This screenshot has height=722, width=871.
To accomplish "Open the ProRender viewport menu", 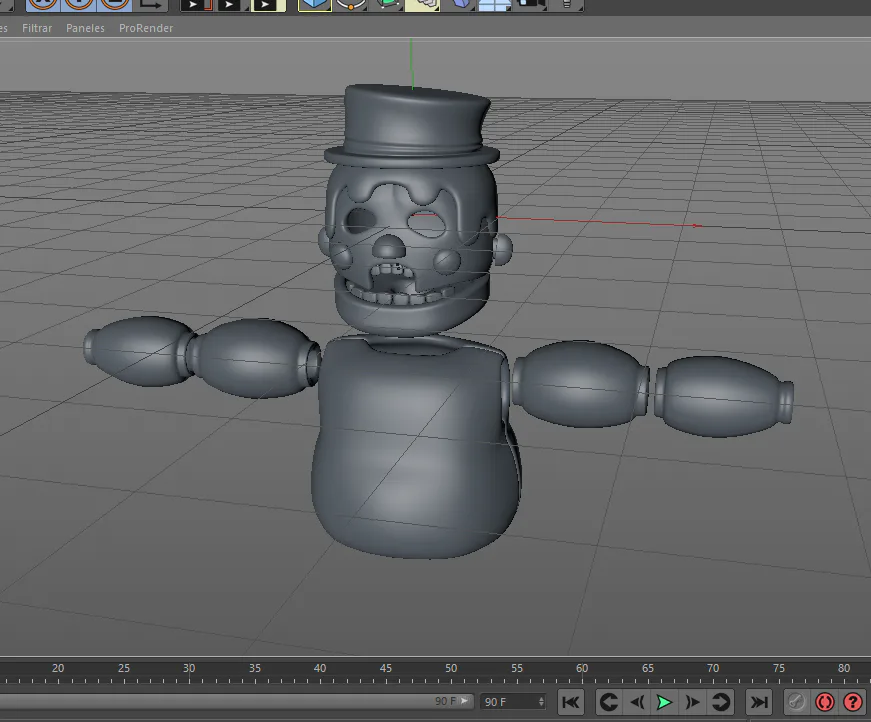I will tap(146, 28).
